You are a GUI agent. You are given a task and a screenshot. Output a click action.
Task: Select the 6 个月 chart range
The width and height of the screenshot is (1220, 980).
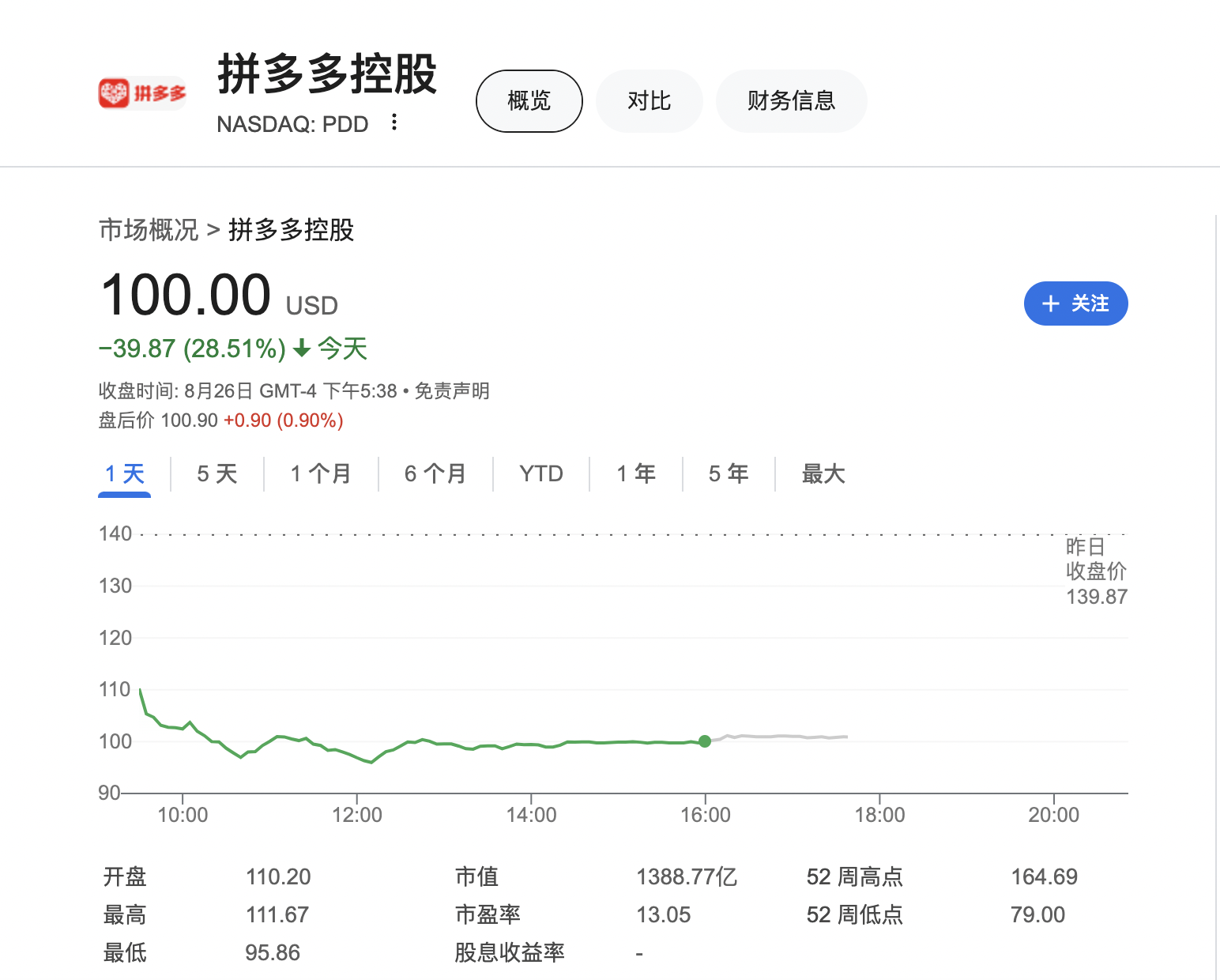[435, 474]
